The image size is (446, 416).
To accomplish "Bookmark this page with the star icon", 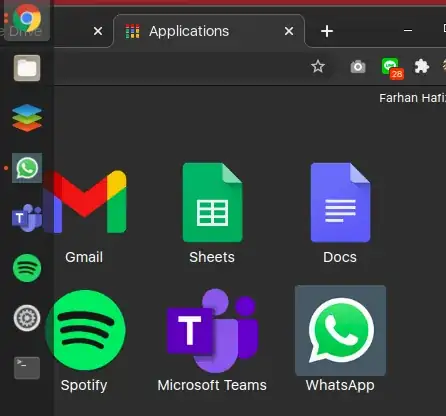I will coord(318,66).
